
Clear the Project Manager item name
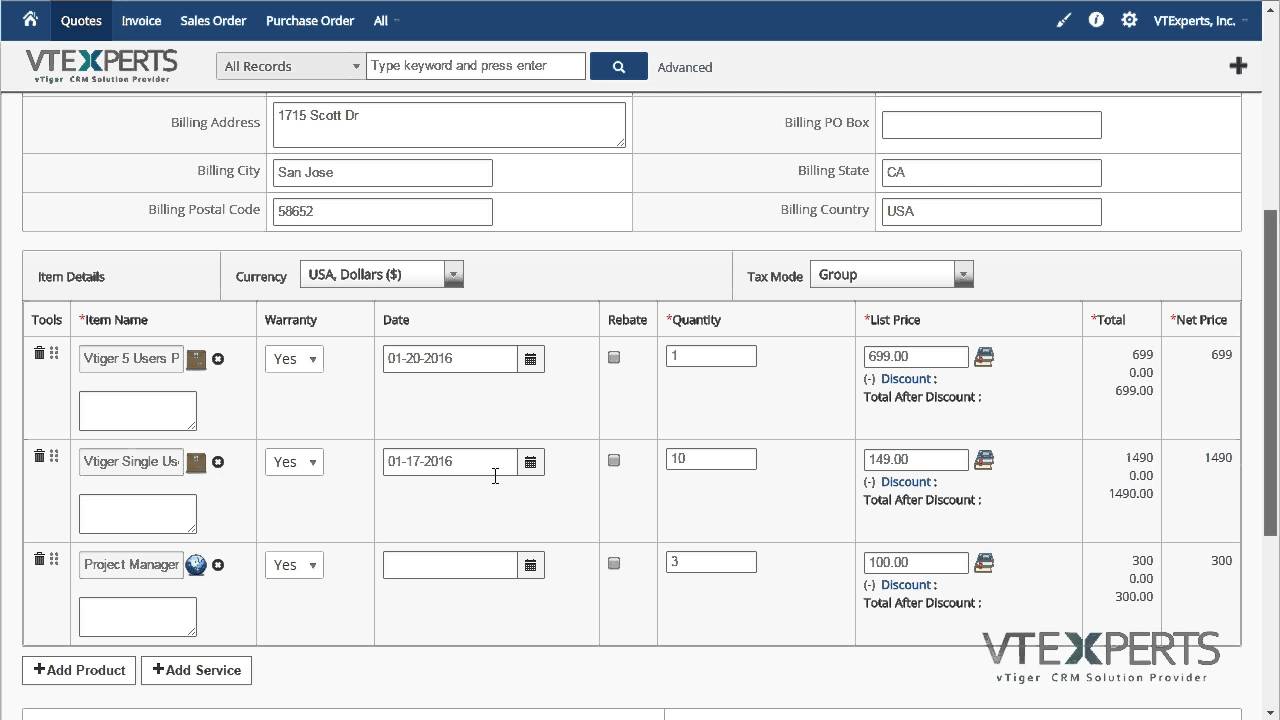pyautogui.click(x=218, y=565)
